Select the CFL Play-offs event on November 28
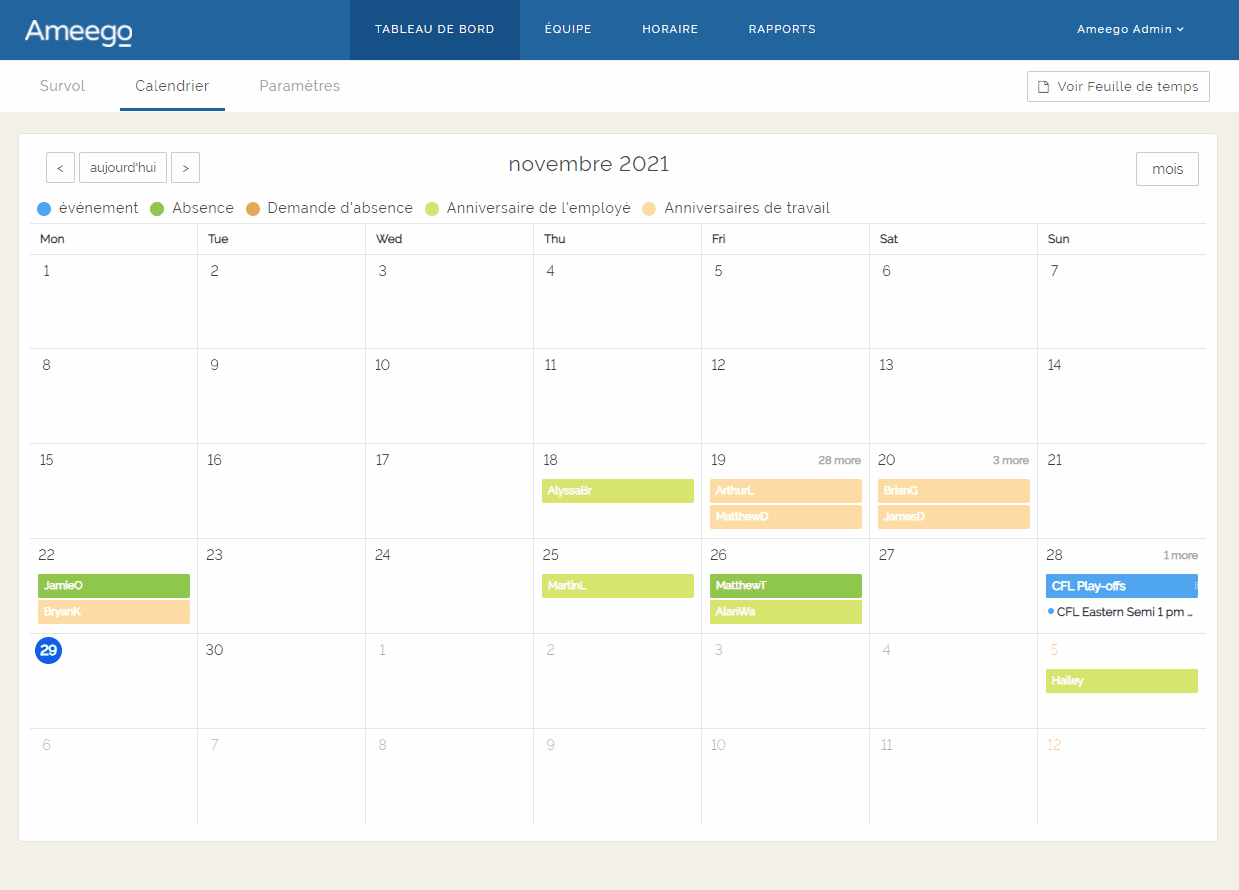 (1120, 585)
